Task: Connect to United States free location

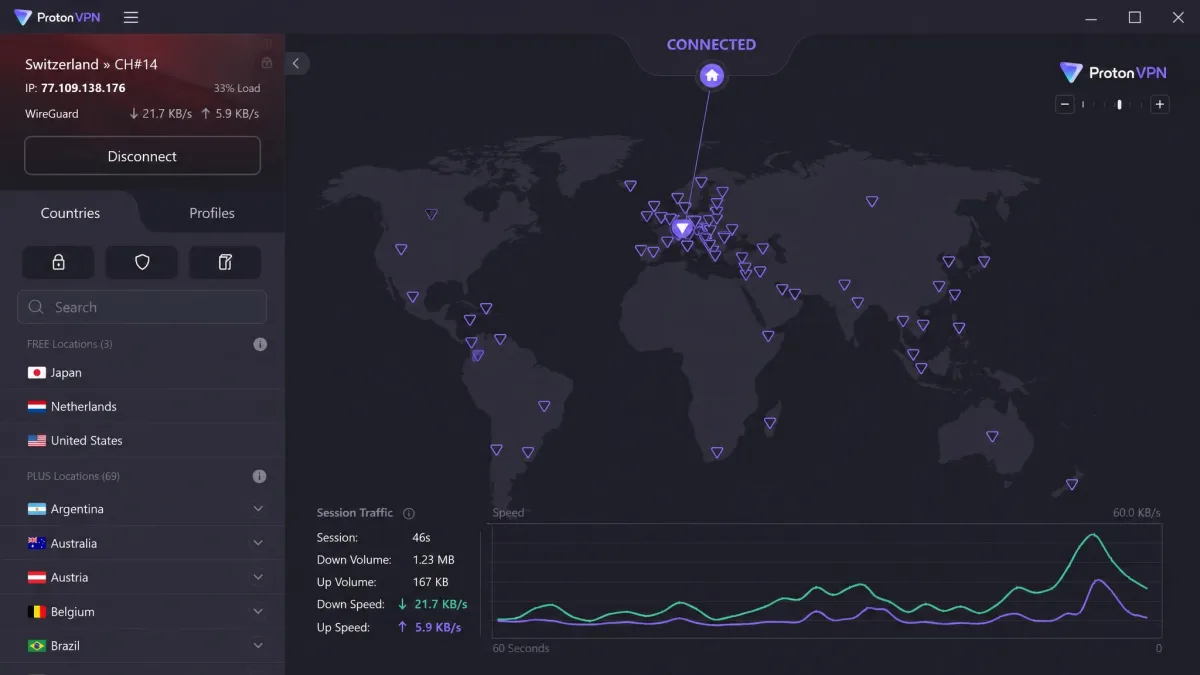Action: coord(142,440)
